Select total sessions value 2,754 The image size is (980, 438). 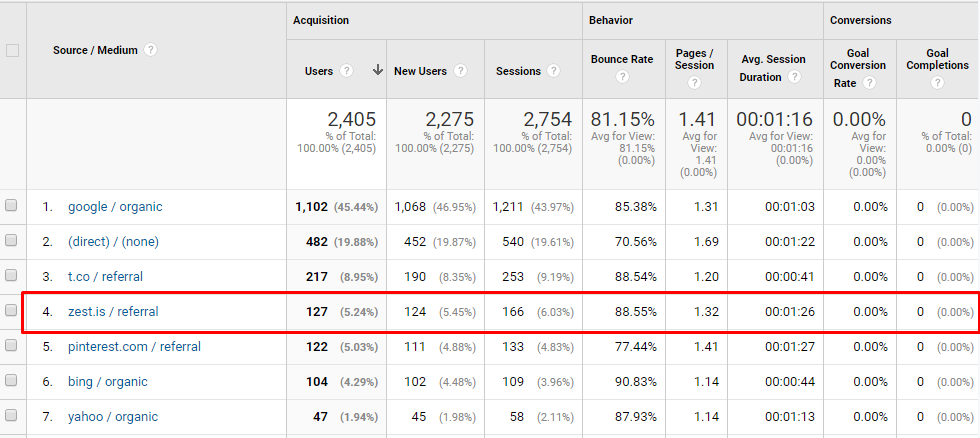(547, 119)
